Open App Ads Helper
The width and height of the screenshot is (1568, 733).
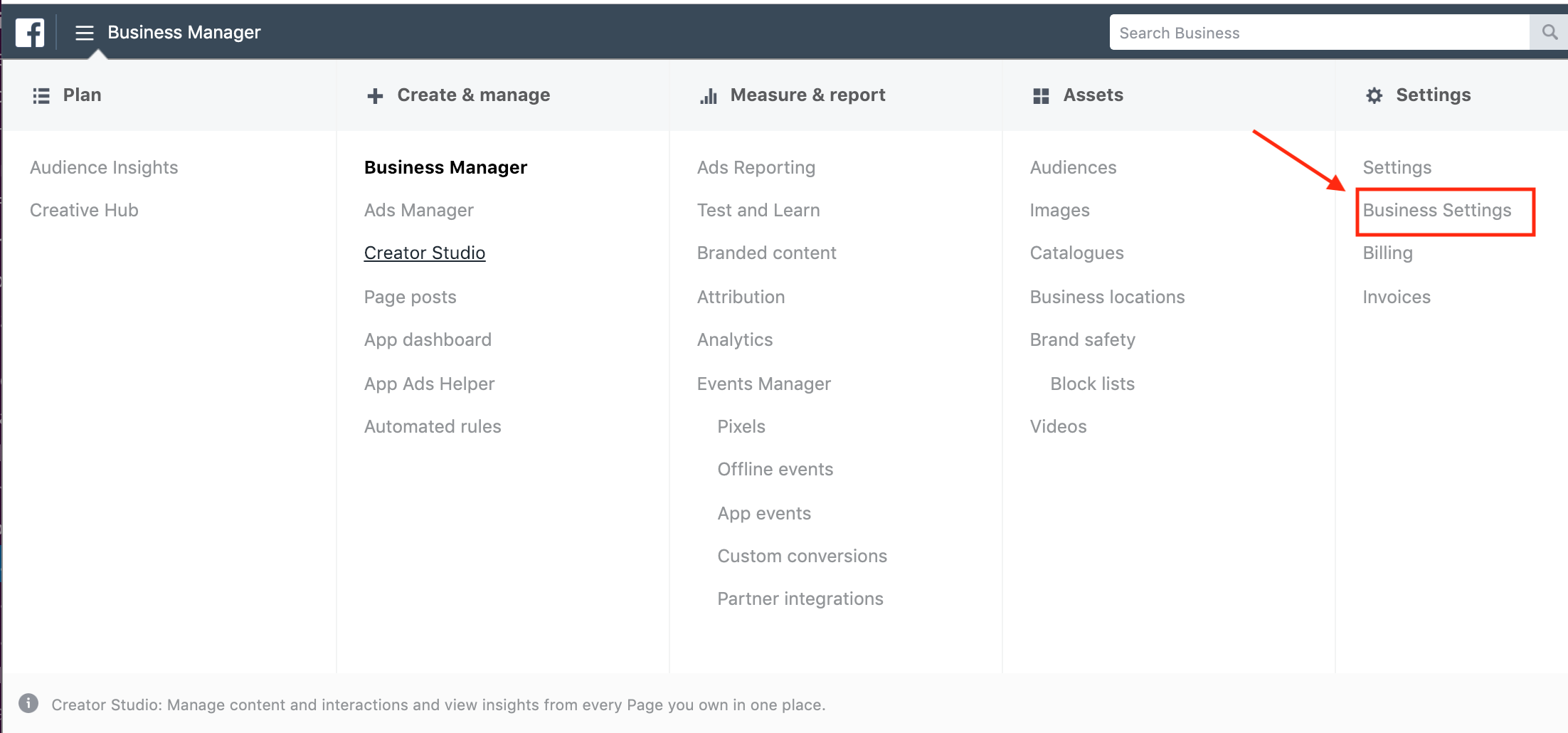[429, 384]
